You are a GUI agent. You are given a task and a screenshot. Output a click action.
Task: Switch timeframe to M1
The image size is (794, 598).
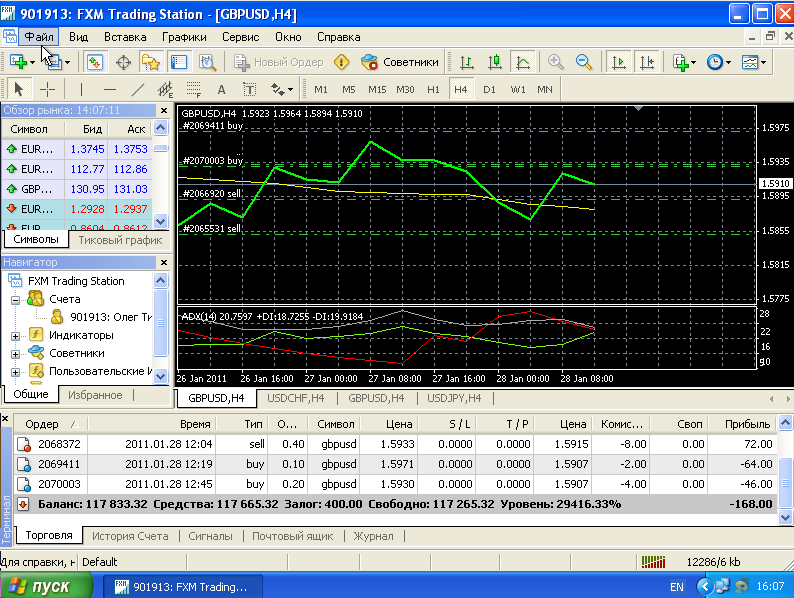(321, 90)
